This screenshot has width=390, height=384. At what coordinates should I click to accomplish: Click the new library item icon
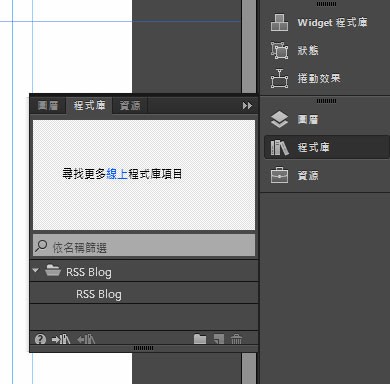pyautogui.click(x=219, y=339)
